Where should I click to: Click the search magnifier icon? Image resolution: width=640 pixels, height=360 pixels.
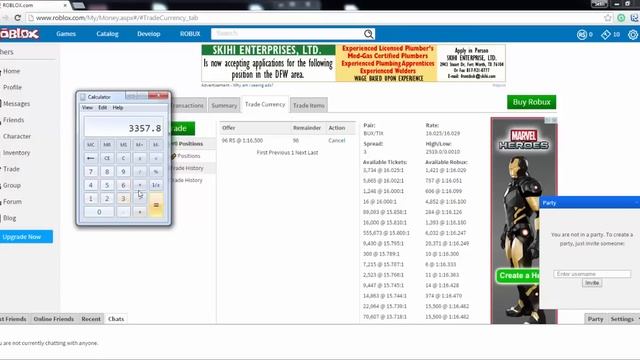[369, 34]
